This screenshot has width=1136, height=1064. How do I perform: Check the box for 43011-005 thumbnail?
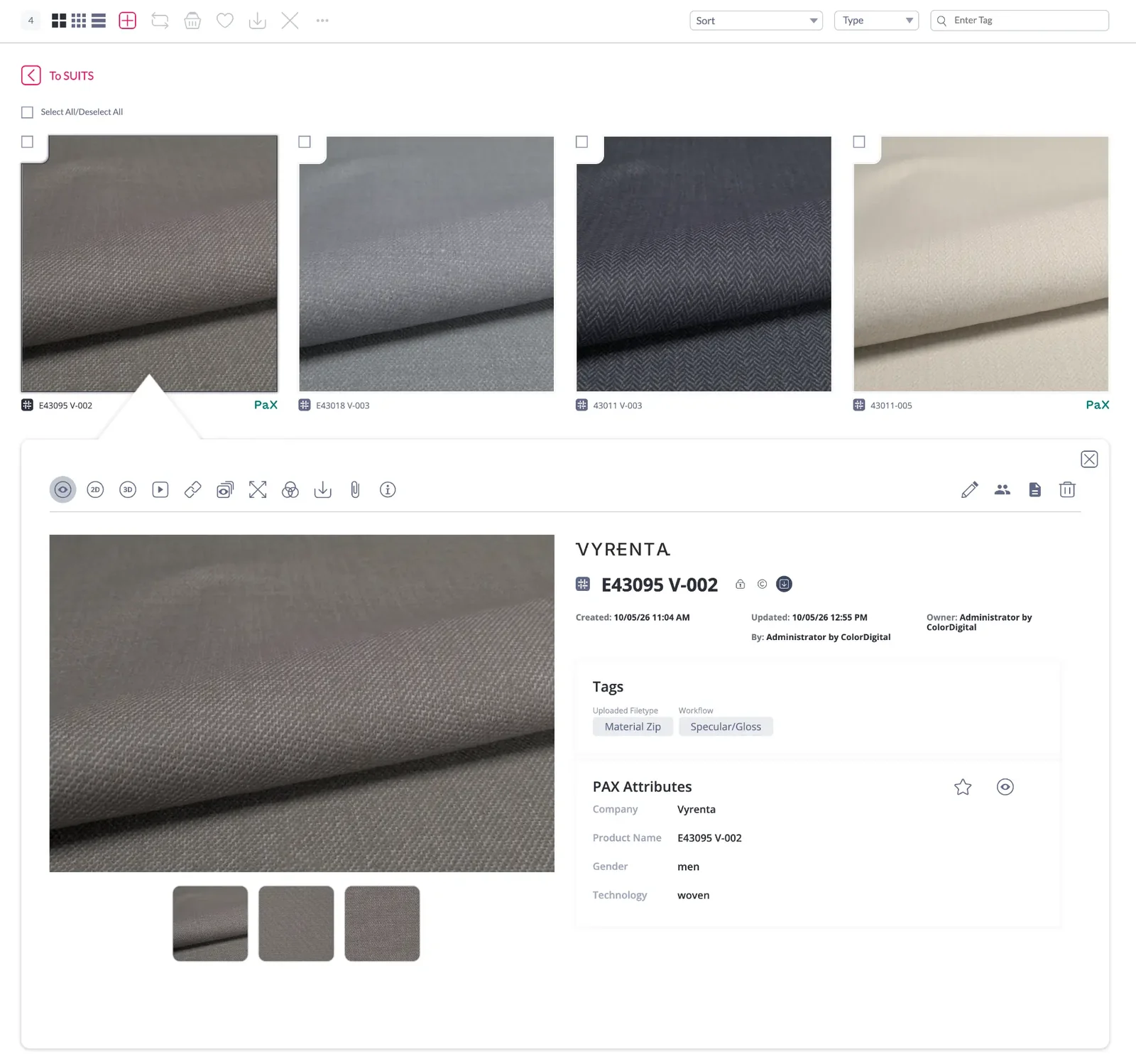pos(859,142)
